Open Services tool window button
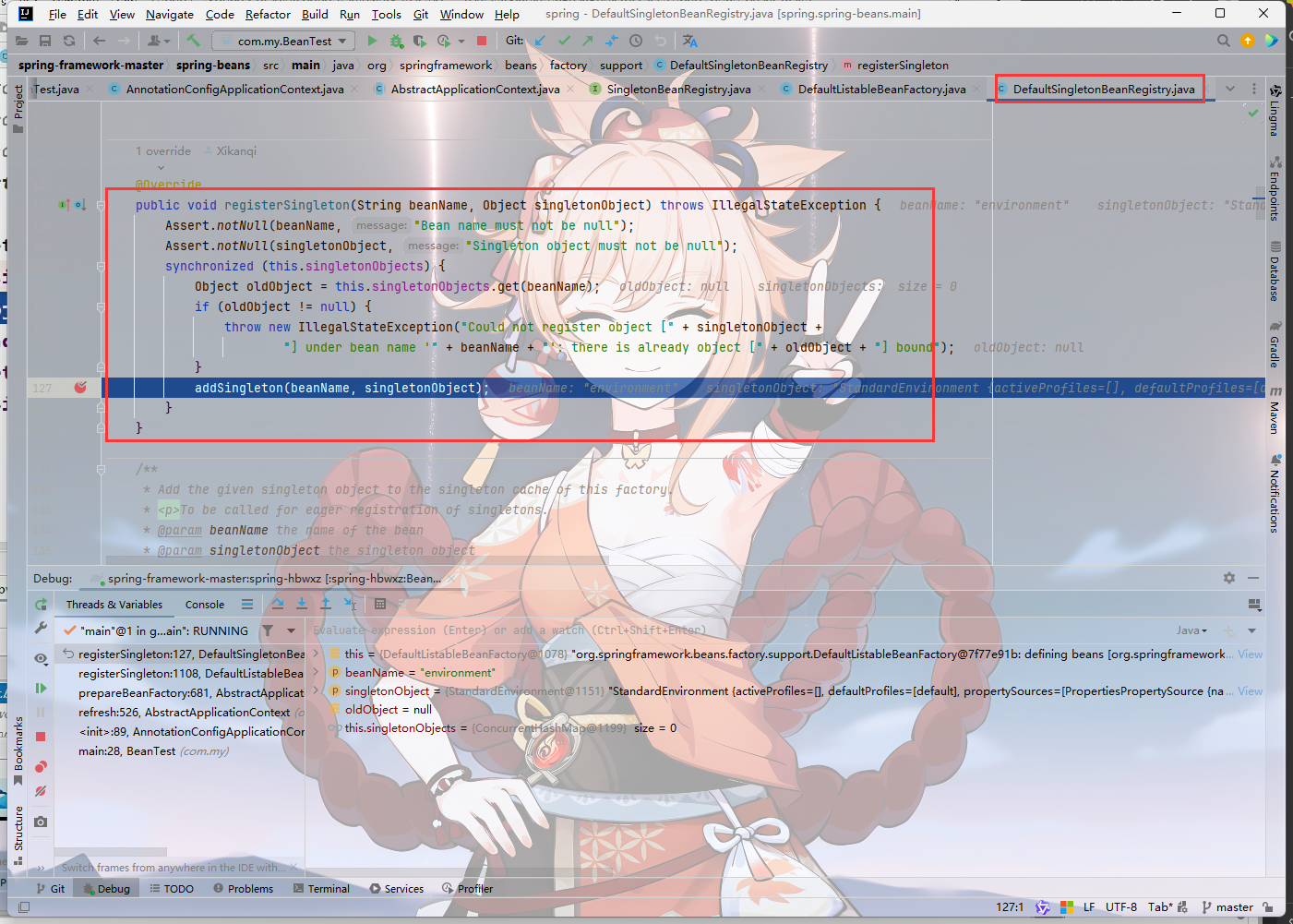 (x=397, y=889)
